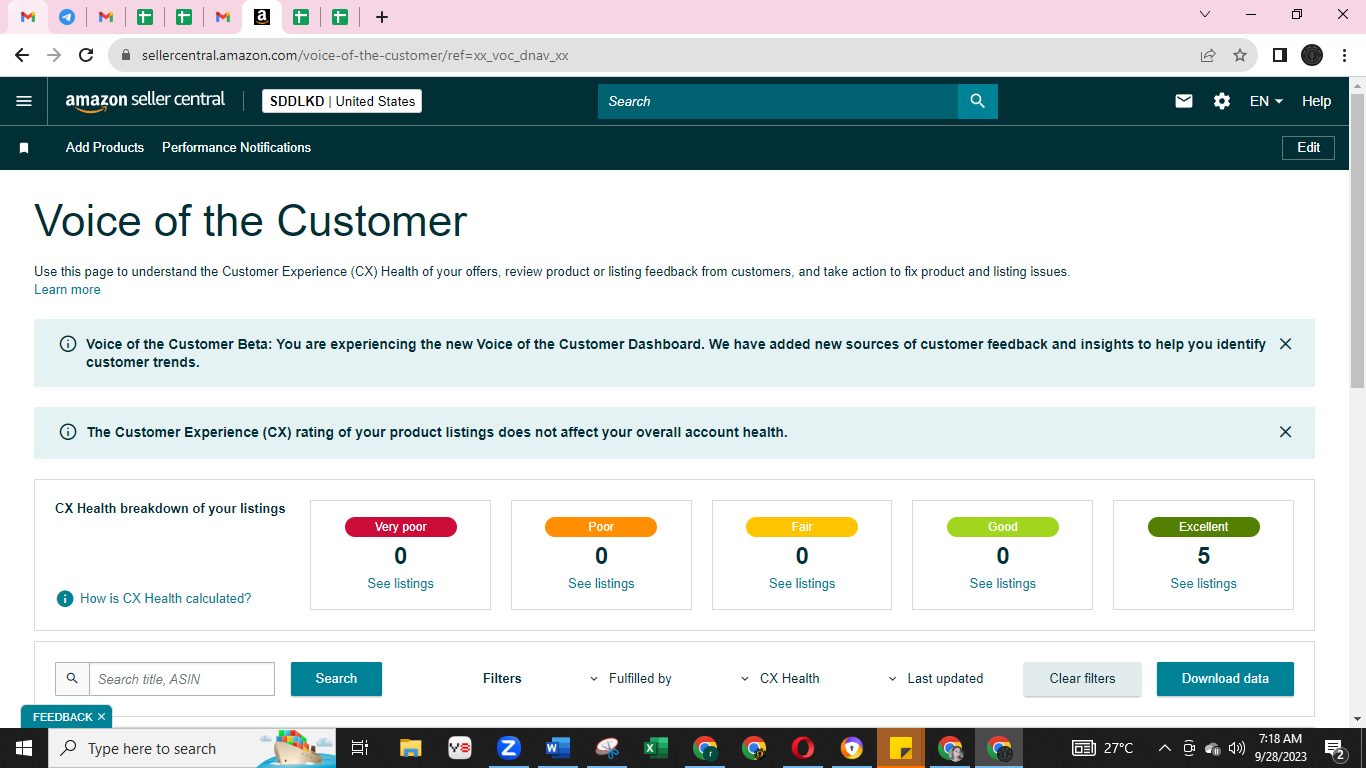Bookmark this page with the star icon
The height and width of the screenshot is (768, 1366).
[1240, 55]
